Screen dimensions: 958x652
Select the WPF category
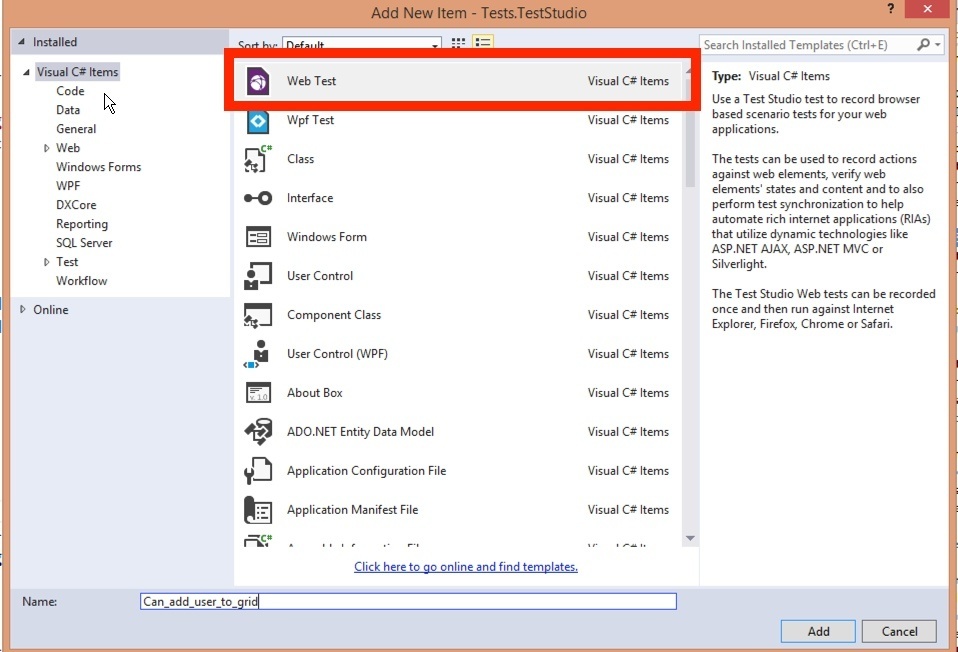[68, 186]
